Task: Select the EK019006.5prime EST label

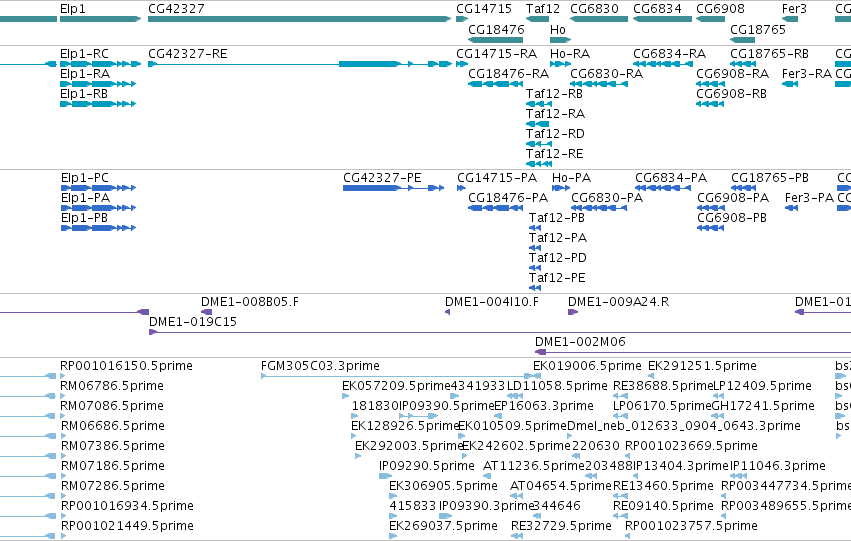Action: click(587, 366)
